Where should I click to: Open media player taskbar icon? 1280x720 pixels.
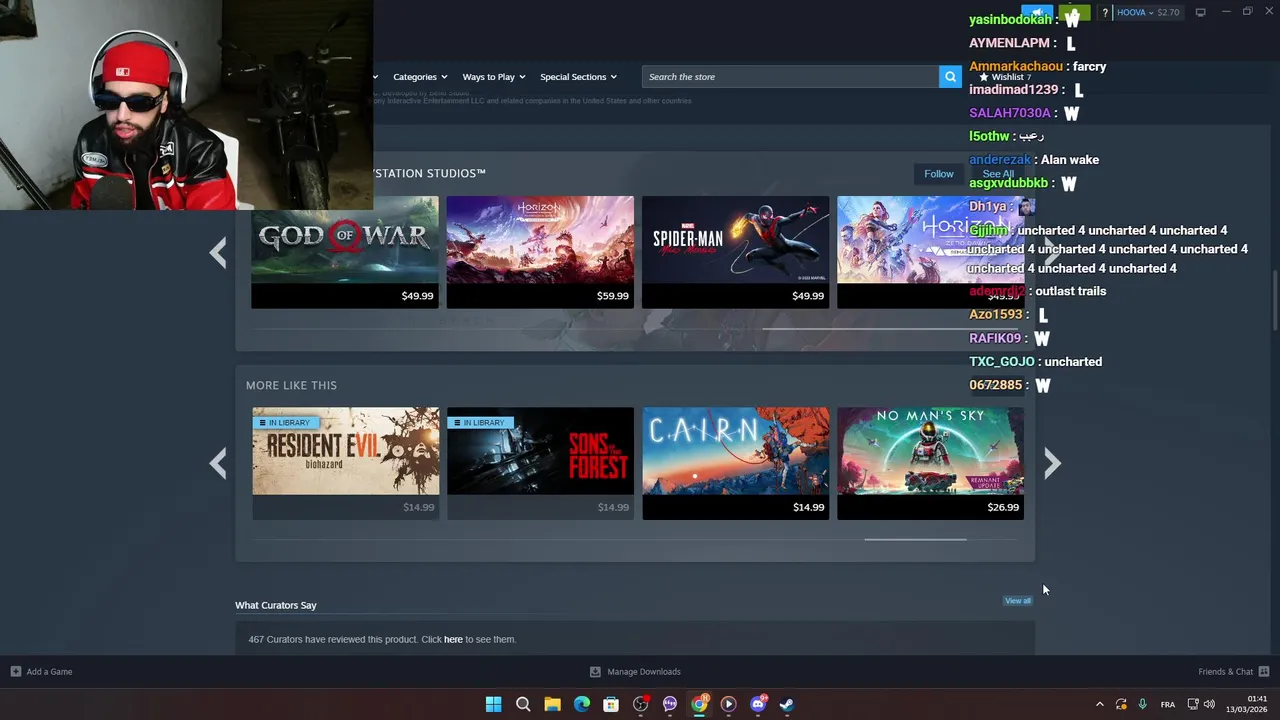point(729,704)
